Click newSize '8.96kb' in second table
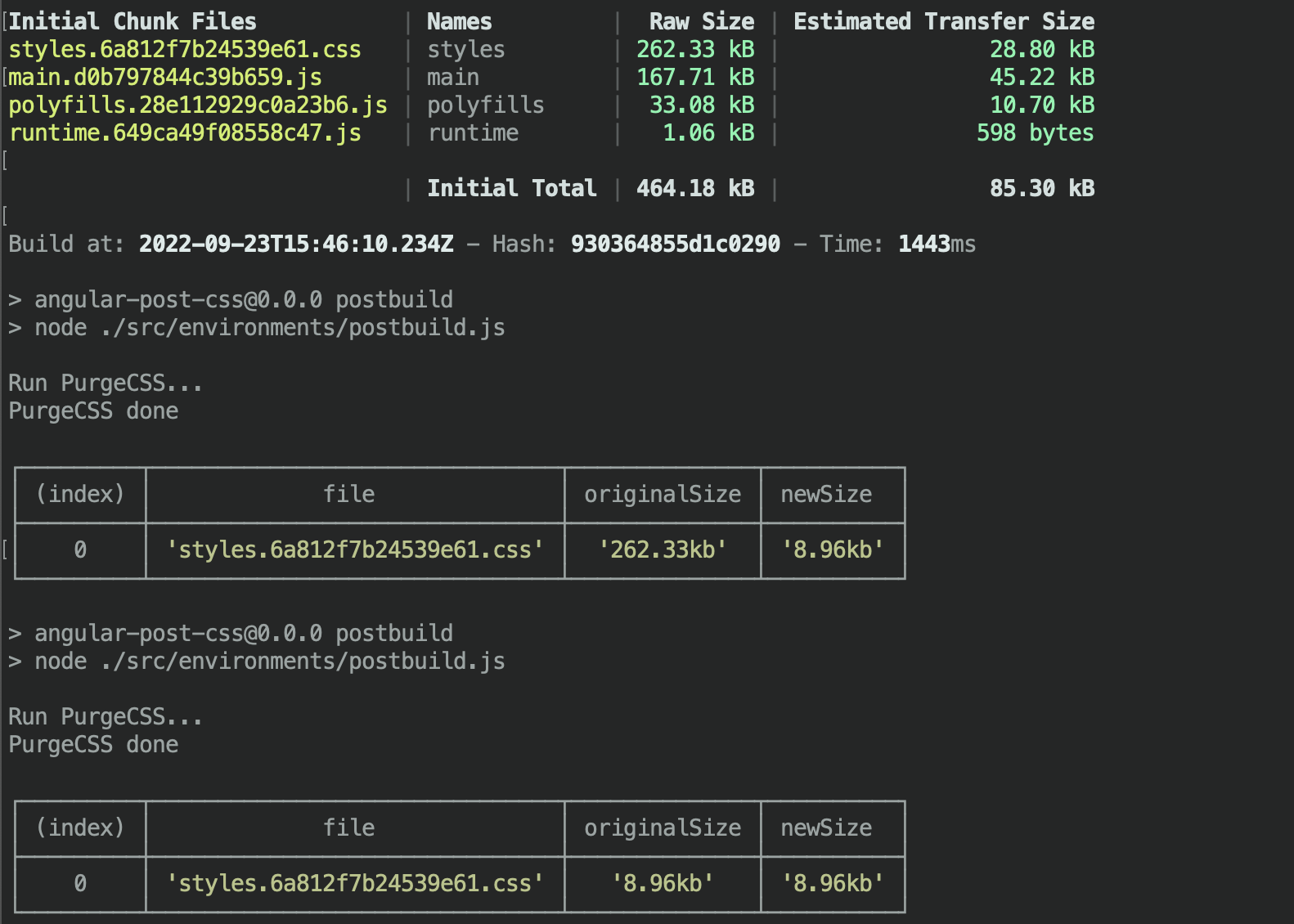 pos(833,884)
